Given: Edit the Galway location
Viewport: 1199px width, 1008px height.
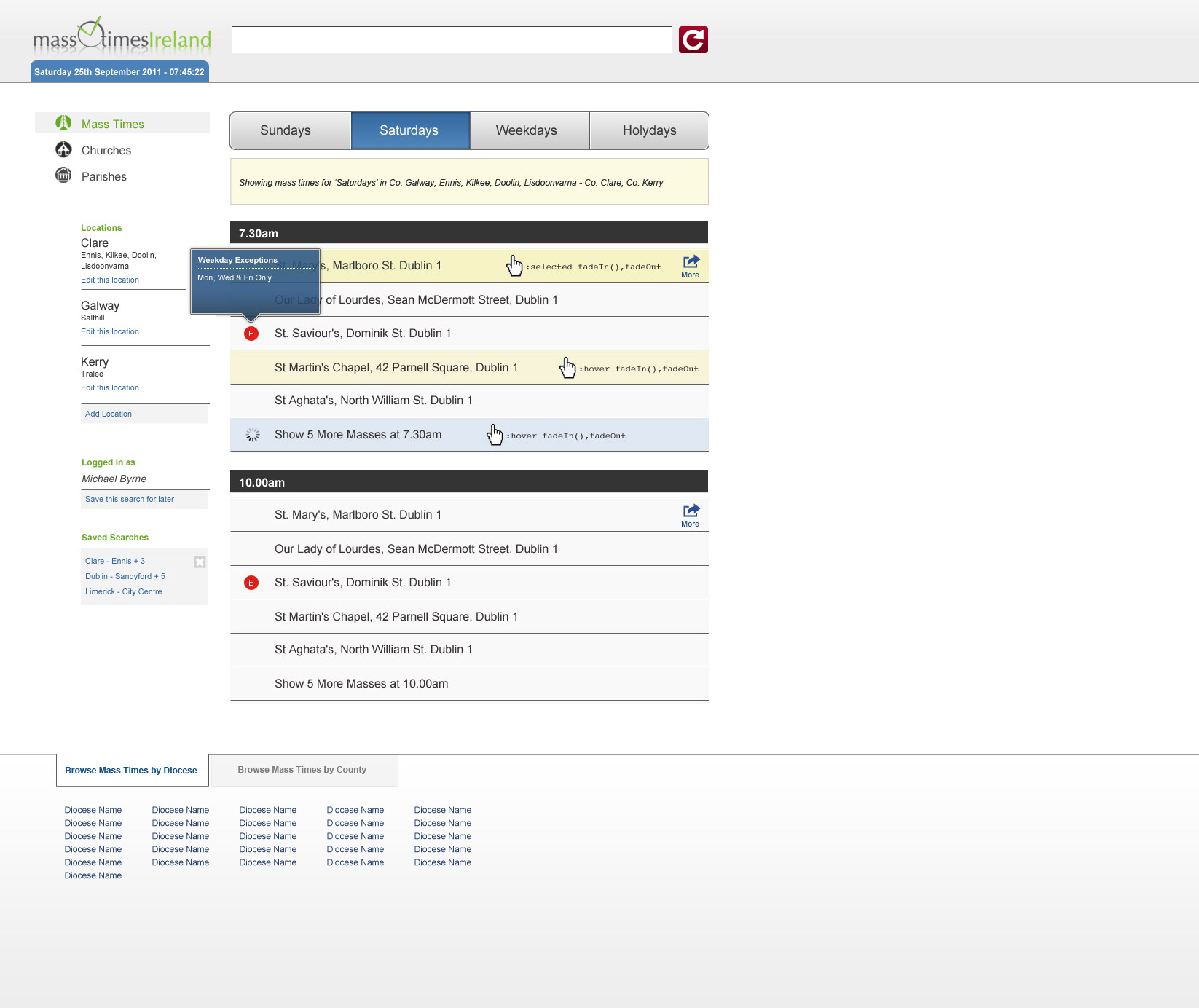Looking at the screenshot, I should [110, 331].
